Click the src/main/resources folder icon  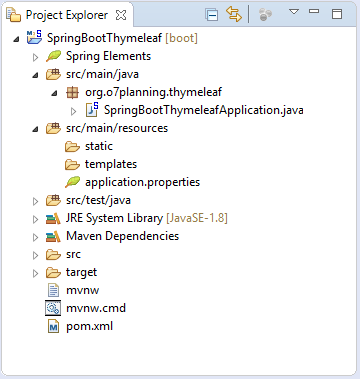coord(53,128)
